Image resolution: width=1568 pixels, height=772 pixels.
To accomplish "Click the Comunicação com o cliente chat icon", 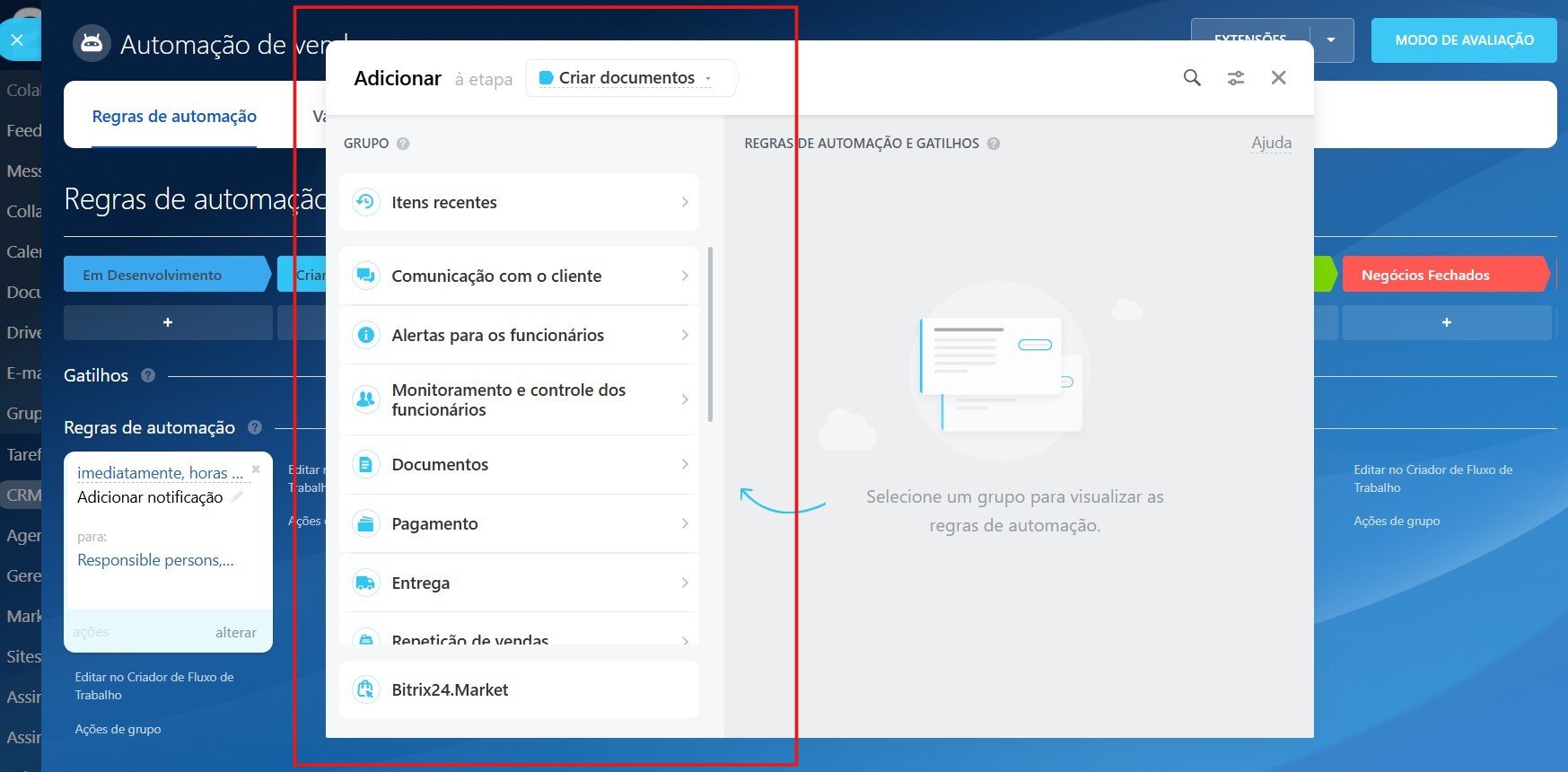I will point(365,276).
